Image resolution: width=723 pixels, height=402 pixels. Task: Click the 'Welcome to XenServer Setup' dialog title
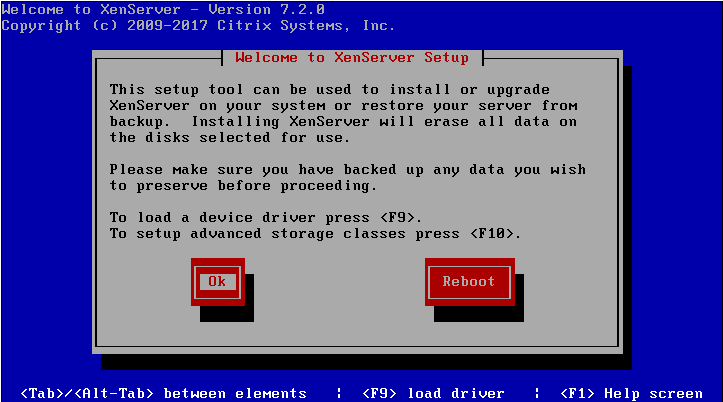[352, 58]
